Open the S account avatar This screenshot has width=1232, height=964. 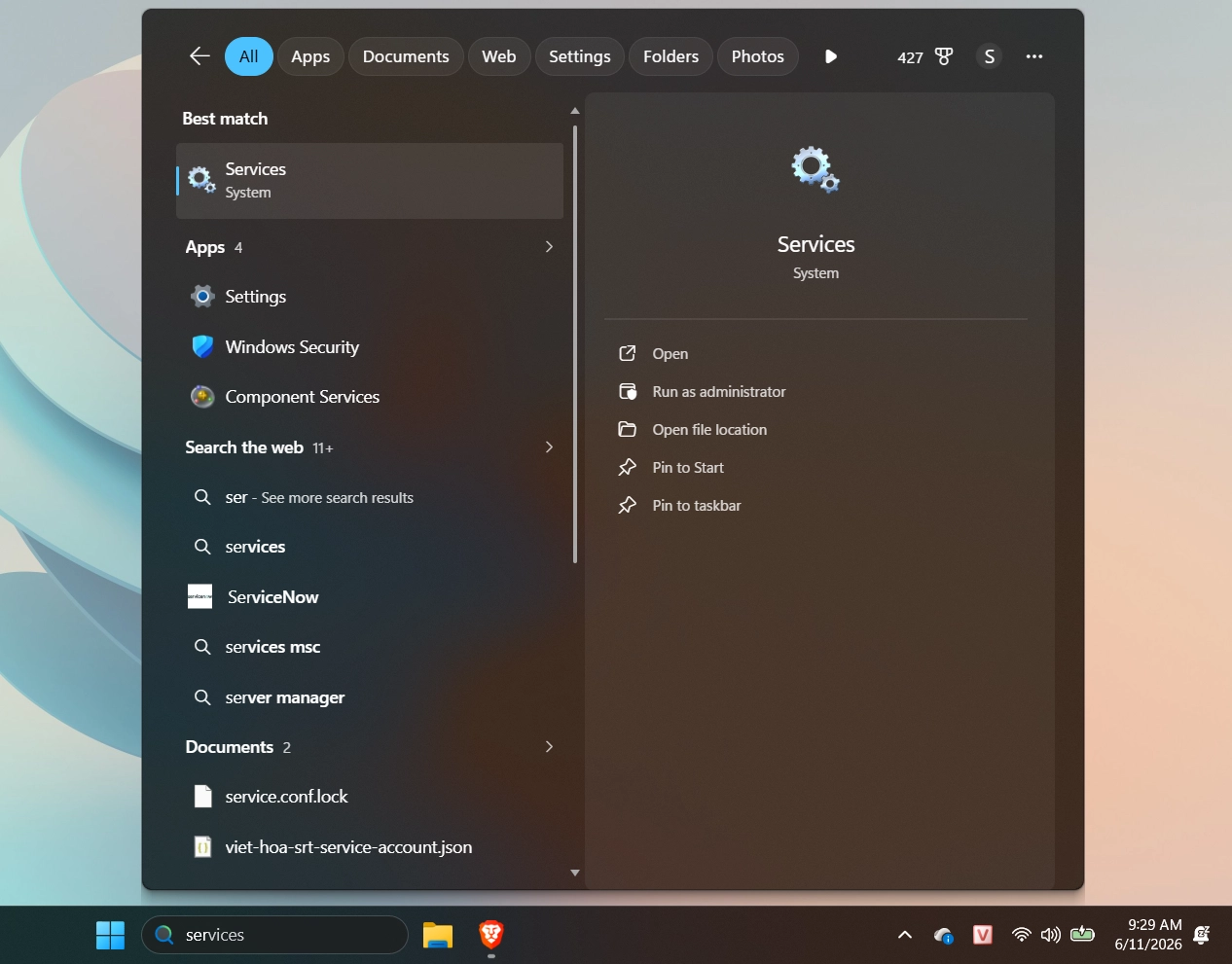click(x=989, y=56)
